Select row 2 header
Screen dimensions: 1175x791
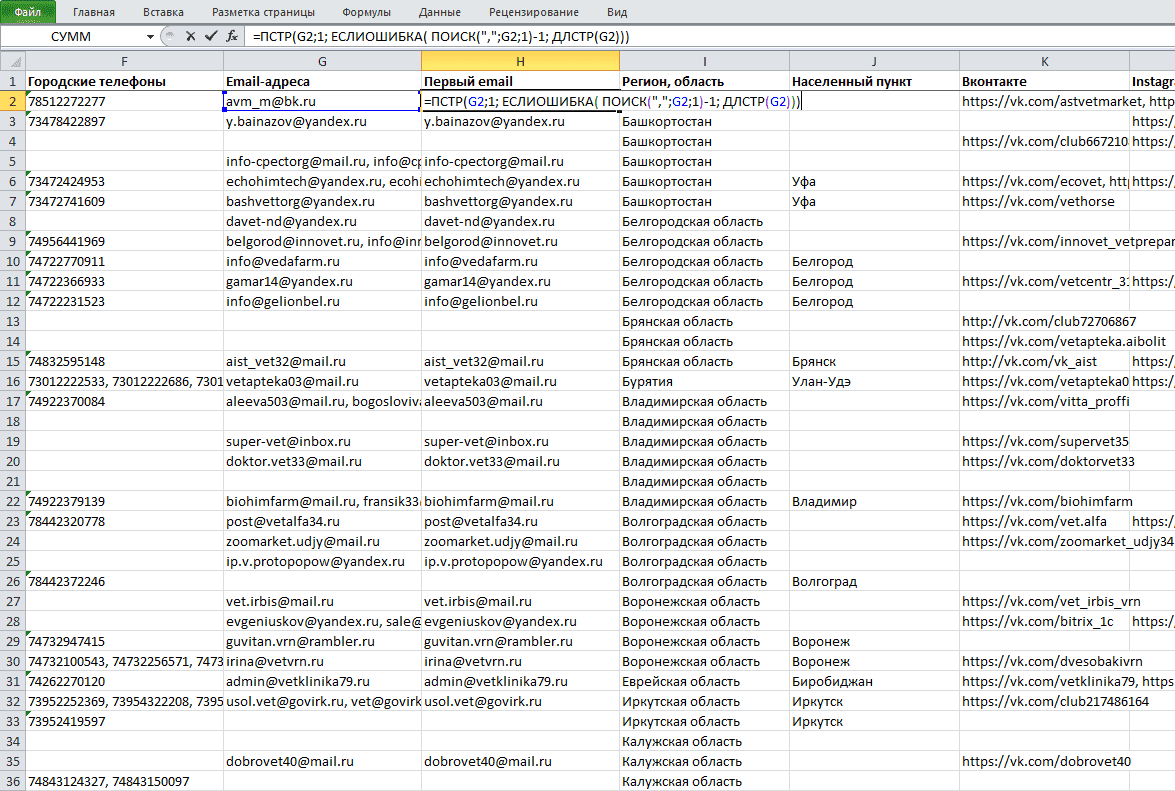(x=13, y=101)
